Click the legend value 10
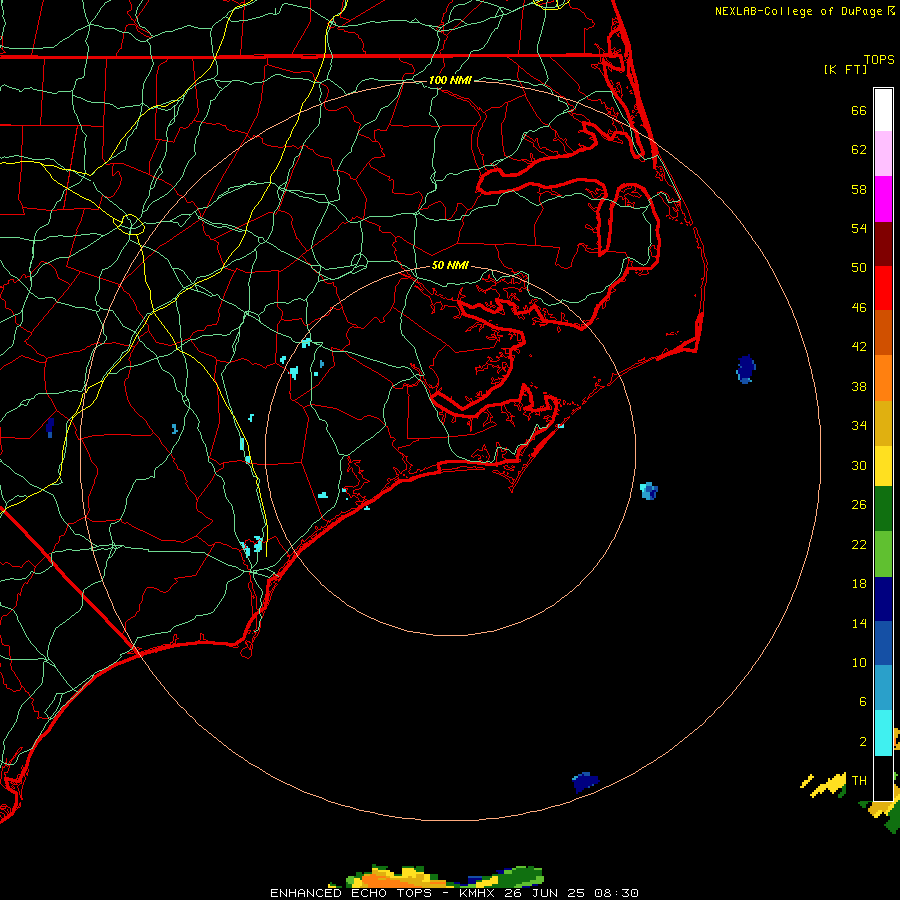 pyautogui.click(x=859, y=663)
